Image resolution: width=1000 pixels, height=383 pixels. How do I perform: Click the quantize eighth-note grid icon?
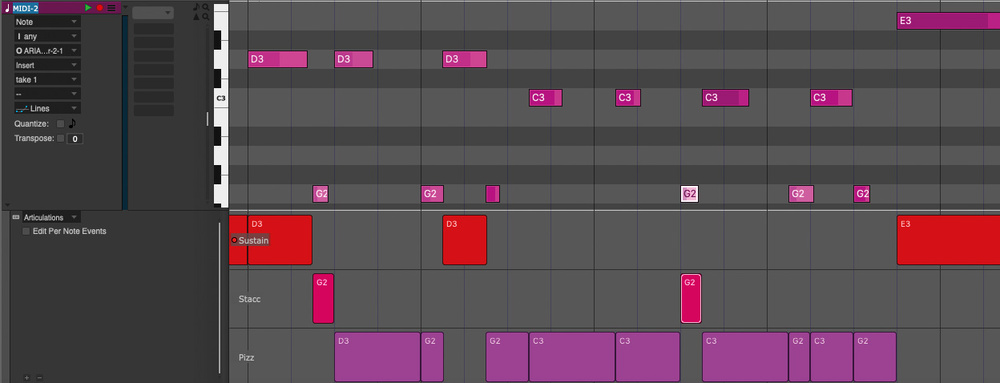pos(72,124)
